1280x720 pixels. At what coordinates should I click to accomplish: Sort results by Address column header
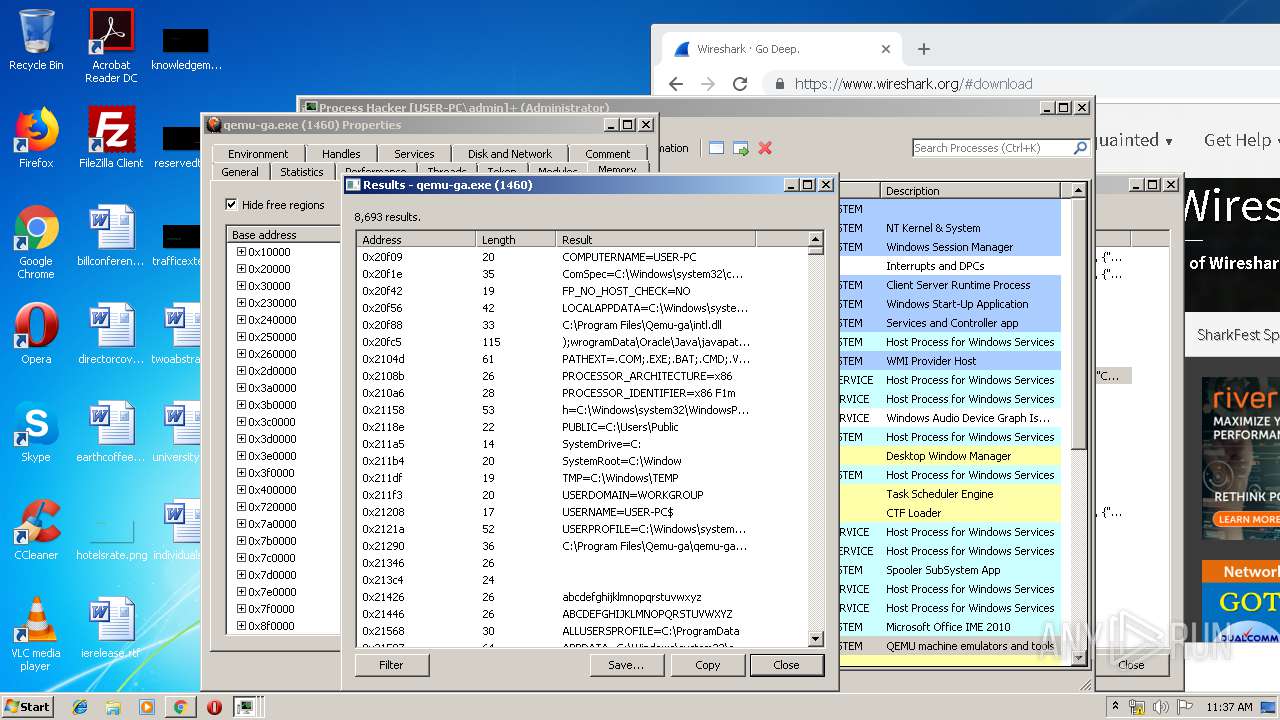coord(416,240)
